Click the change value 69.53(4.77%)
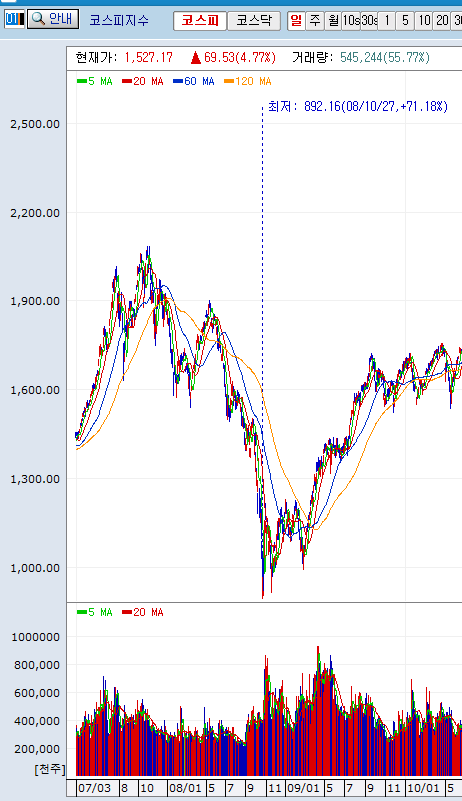The width and height of the screenshot is (462, 801). (x=240, y=57)
